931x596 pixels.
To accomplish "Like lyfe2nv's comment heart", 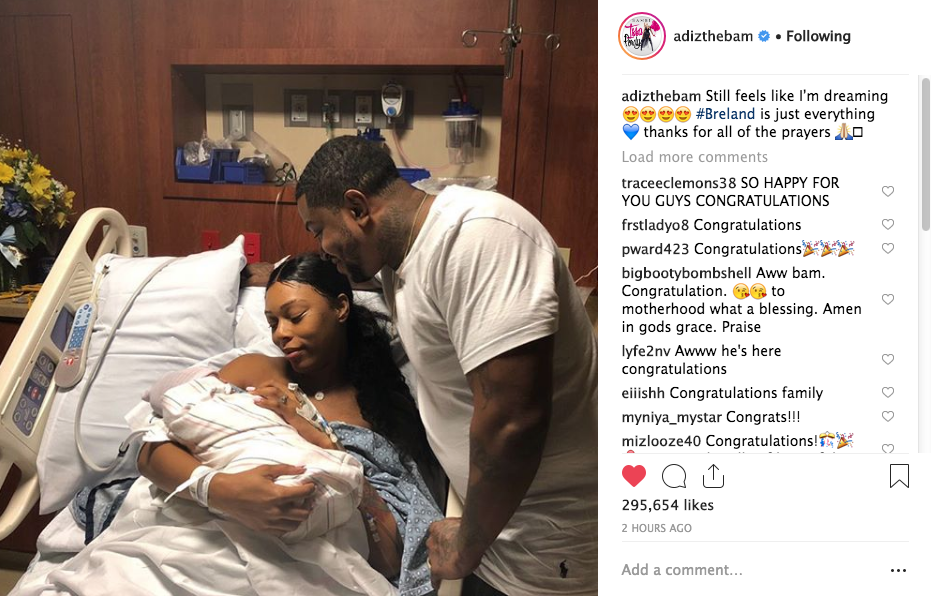I will 888,359.
